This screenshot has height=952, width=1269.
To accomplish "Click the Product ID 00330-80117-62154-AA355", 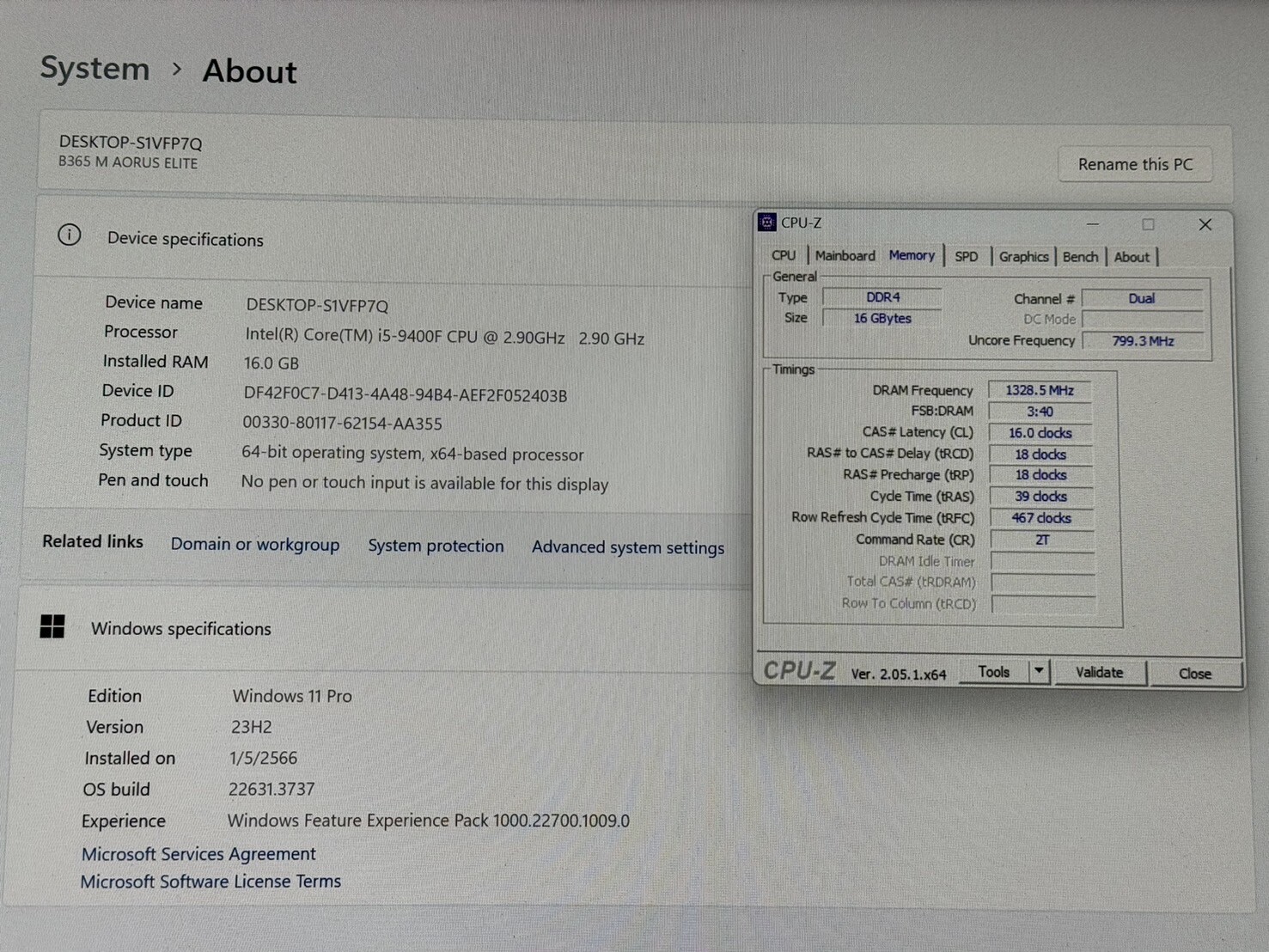I will click(x=342, y=424).
